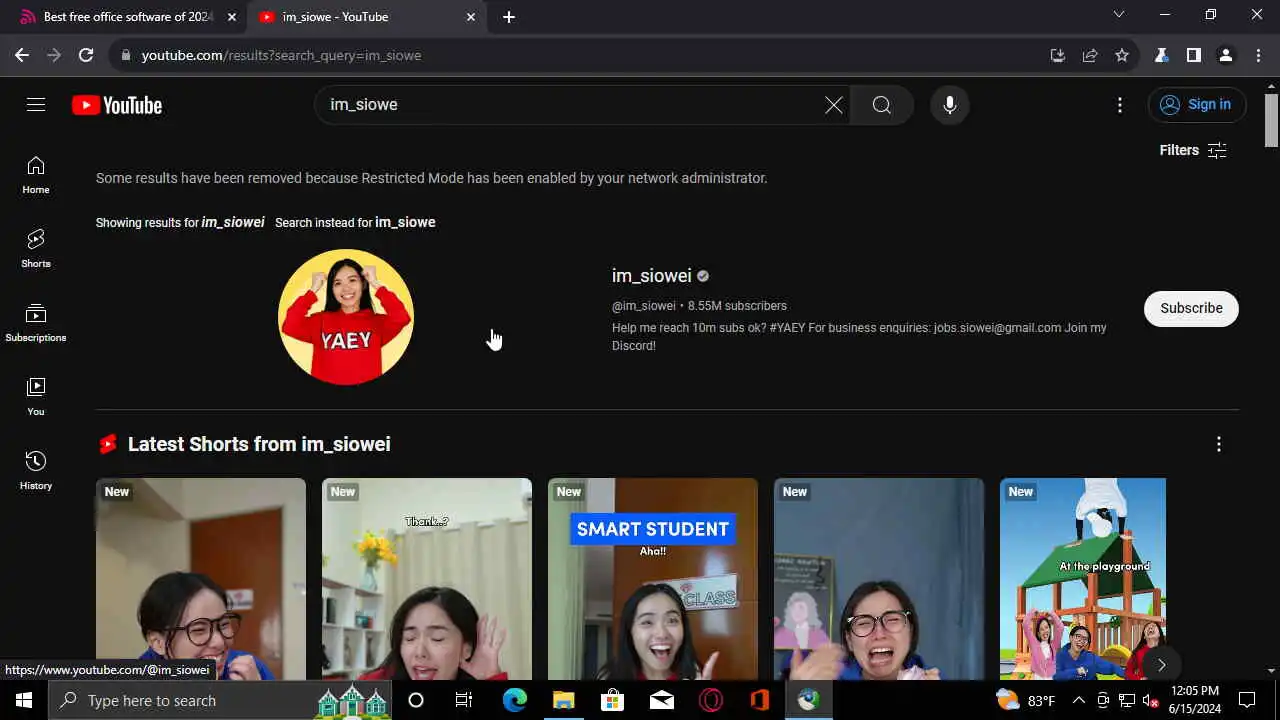1280x720 pixels.
Task: Open Shorts in the sidebar
Action: pos(36,249)
